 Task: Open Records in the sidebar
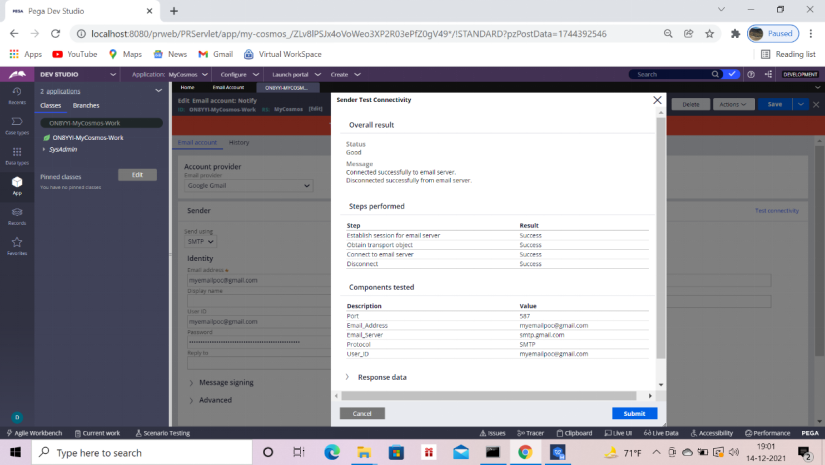click(17, 216)
